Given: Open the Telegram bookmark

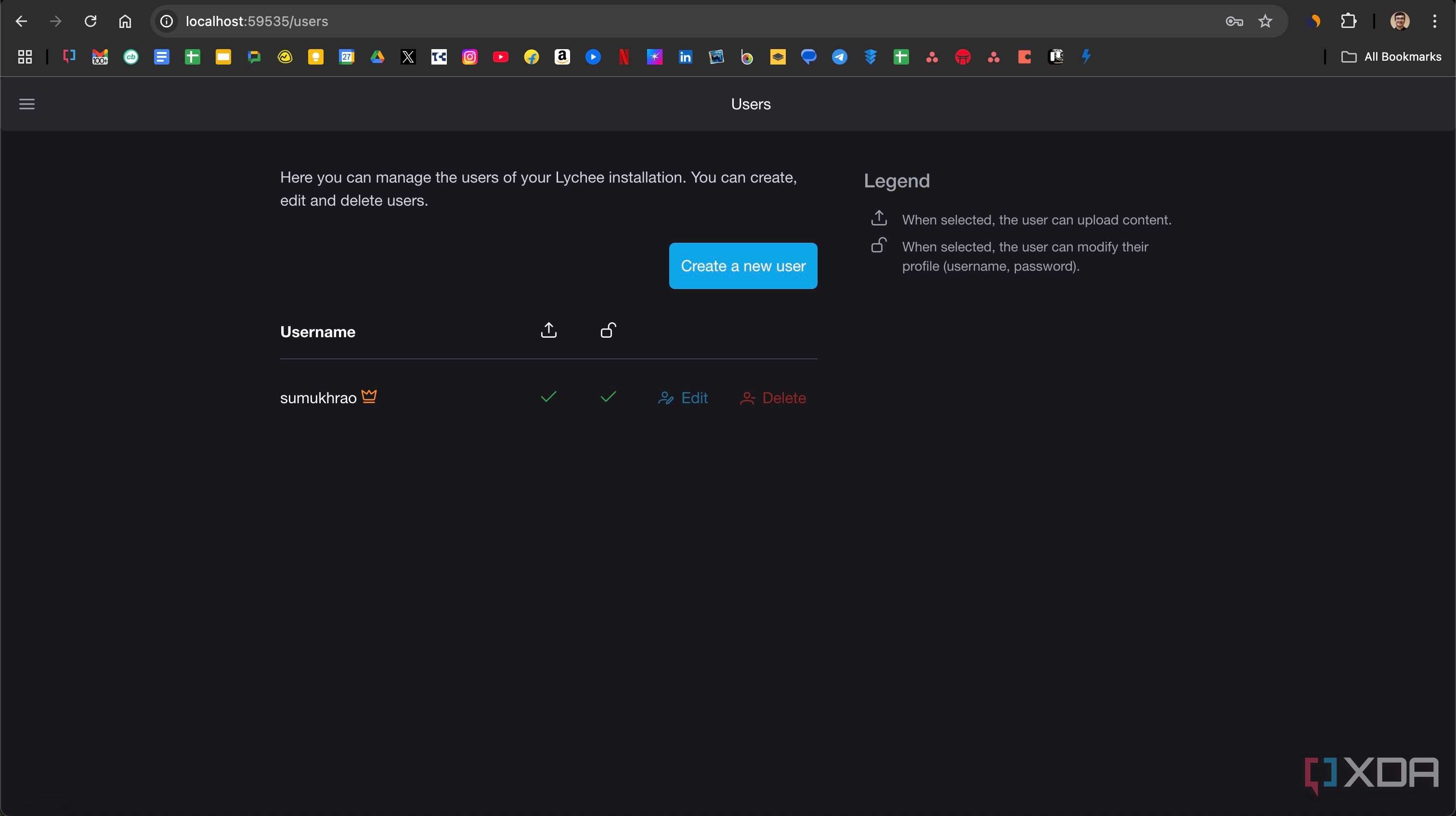Looking at the screenshot, I should tap(839, 56).
